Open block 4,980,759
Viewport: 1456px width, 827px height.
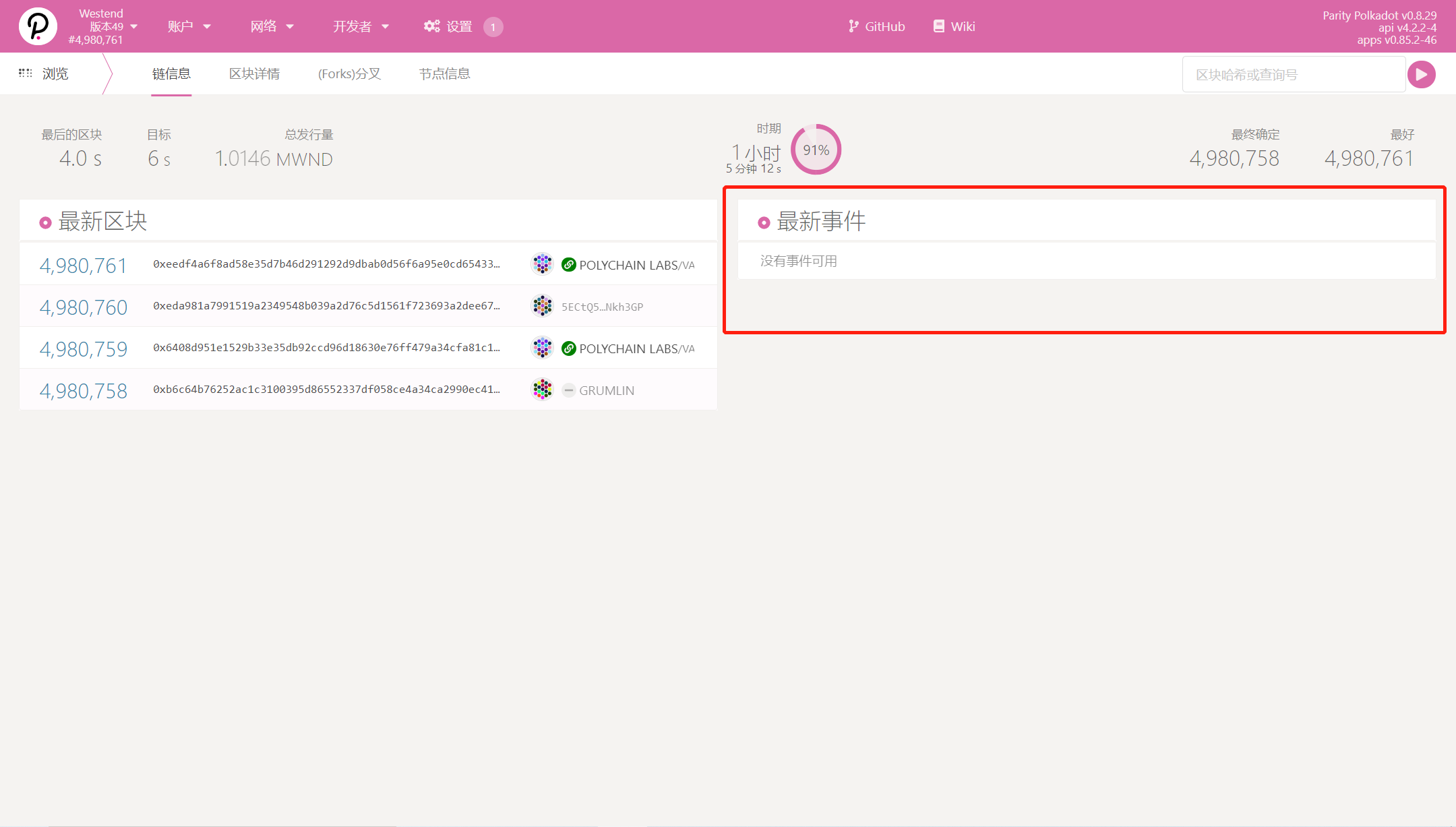[x=83, y=348]
